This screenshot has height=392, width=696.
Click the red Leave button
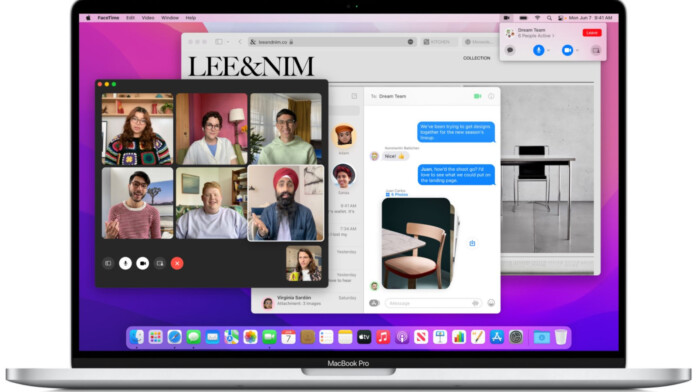[x=592, y=33]
